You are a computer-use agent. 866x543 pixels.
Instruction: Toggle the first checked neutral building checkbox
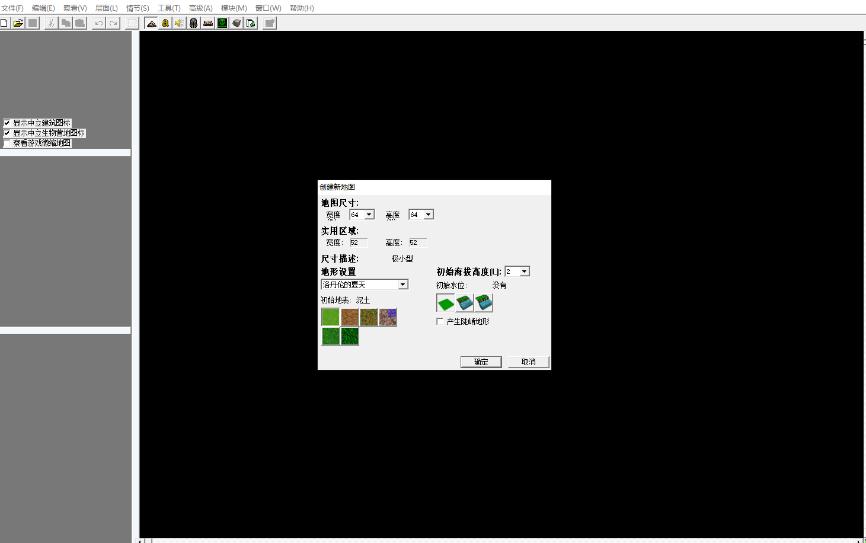(7, 123)
